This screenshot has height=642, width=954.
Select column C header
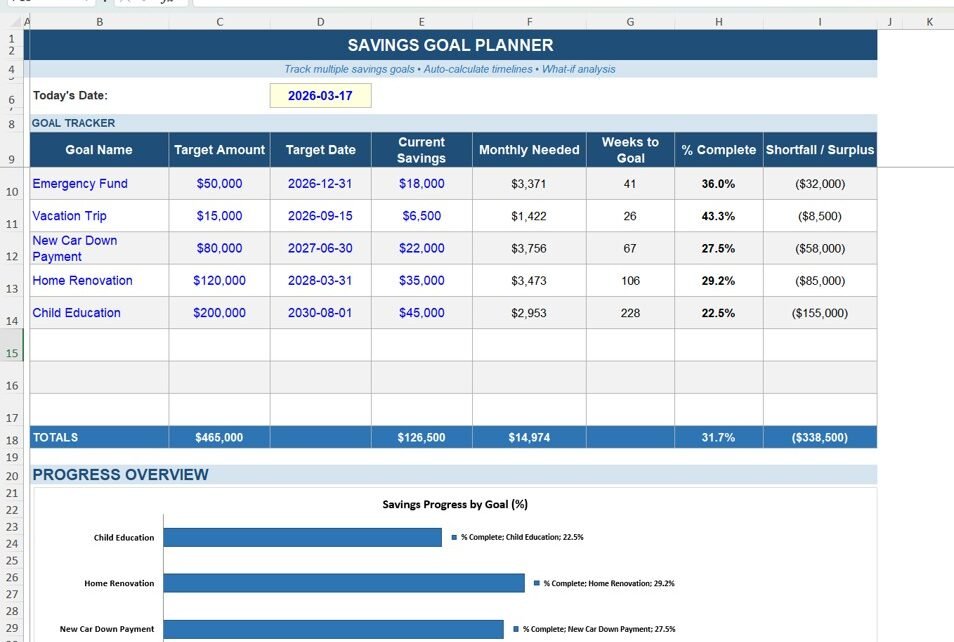219,21
